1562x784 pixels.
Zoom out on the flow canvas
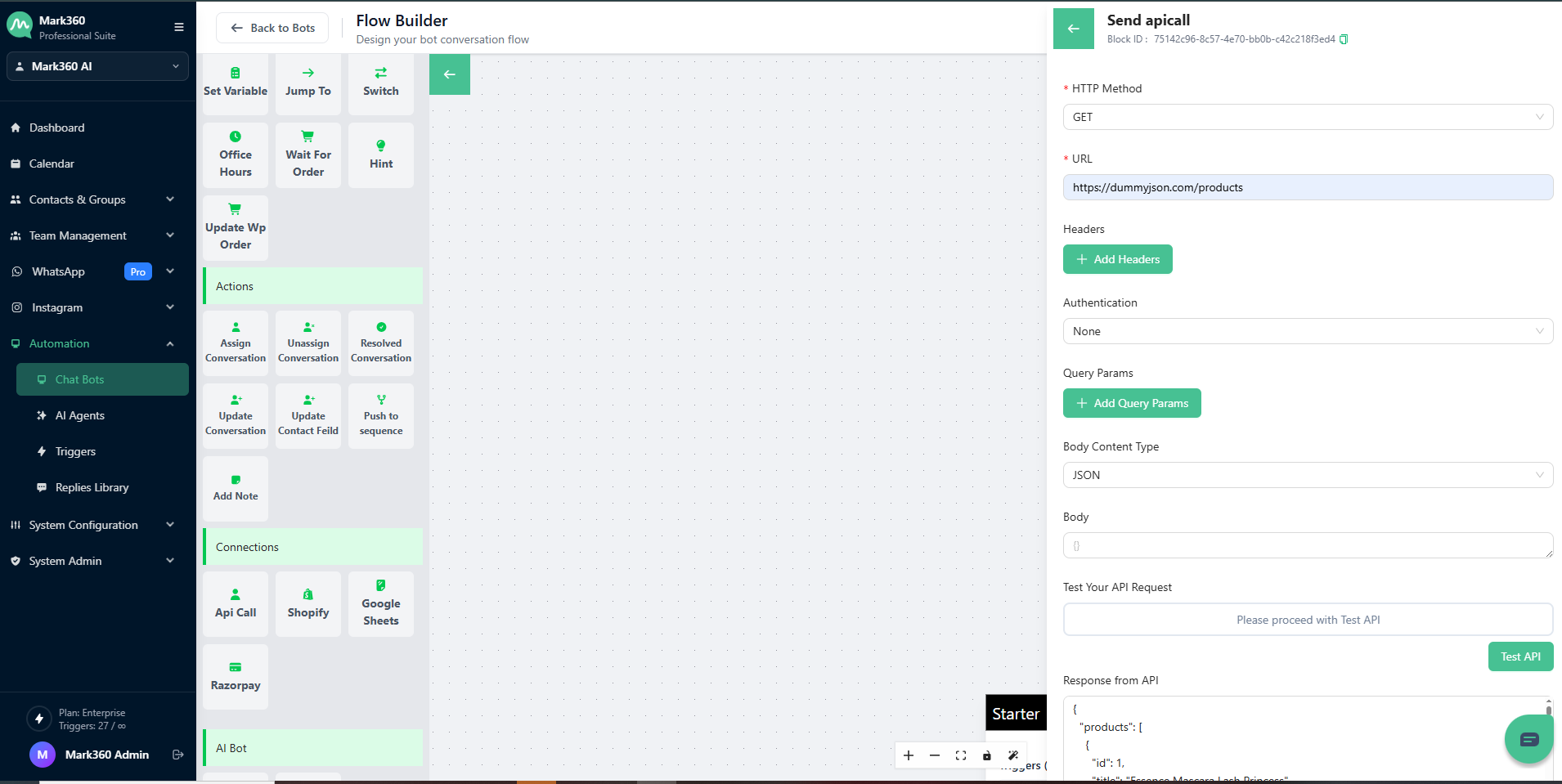[935, 755]
